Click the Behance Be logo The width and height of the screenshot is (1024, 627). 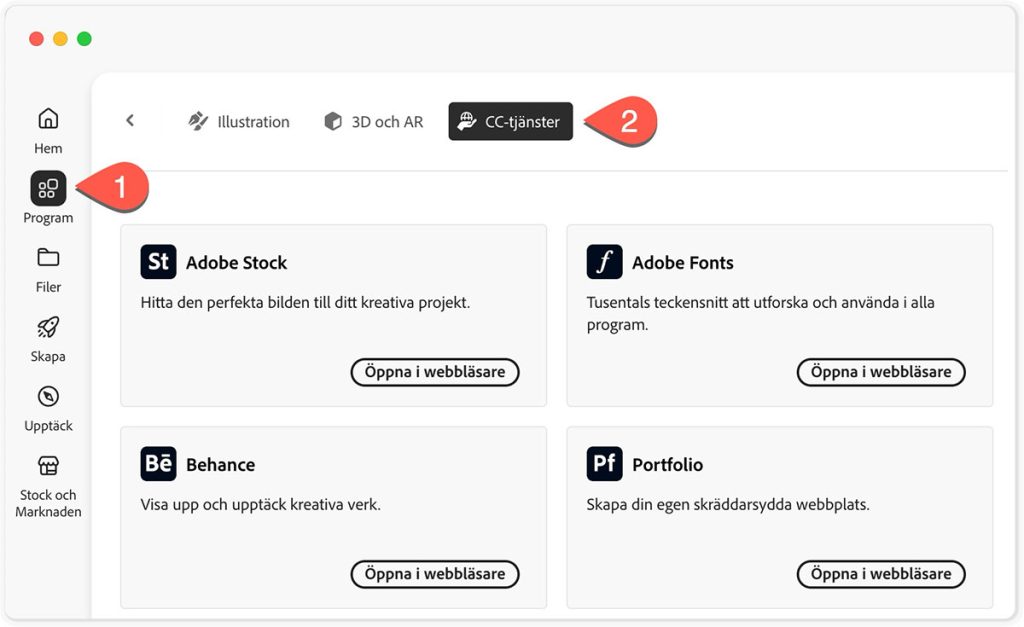[159, 464]
